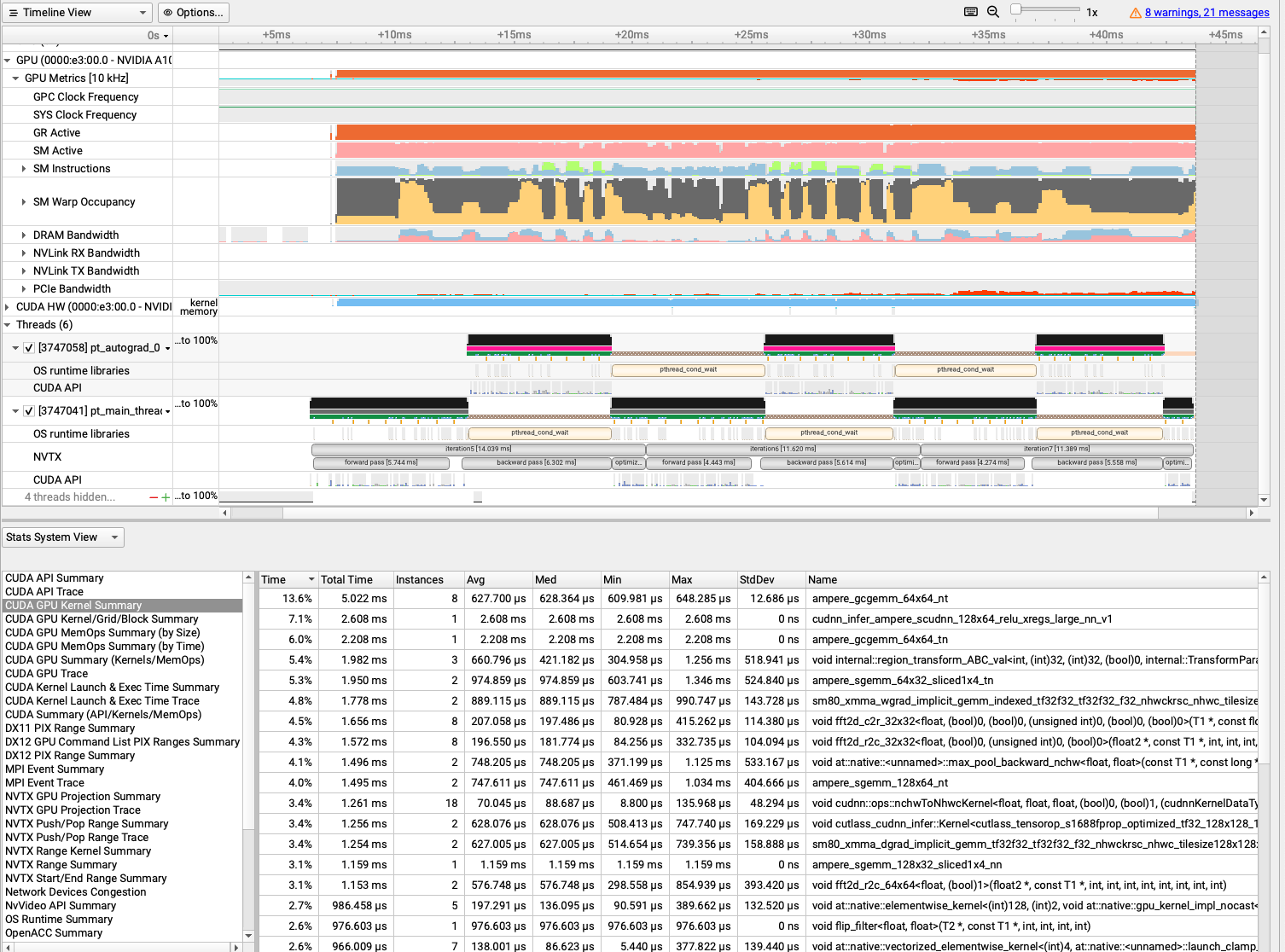The image size is (1285, 952).
Task: Click the orange warning triangle icon
Action: pos(1136,13)
